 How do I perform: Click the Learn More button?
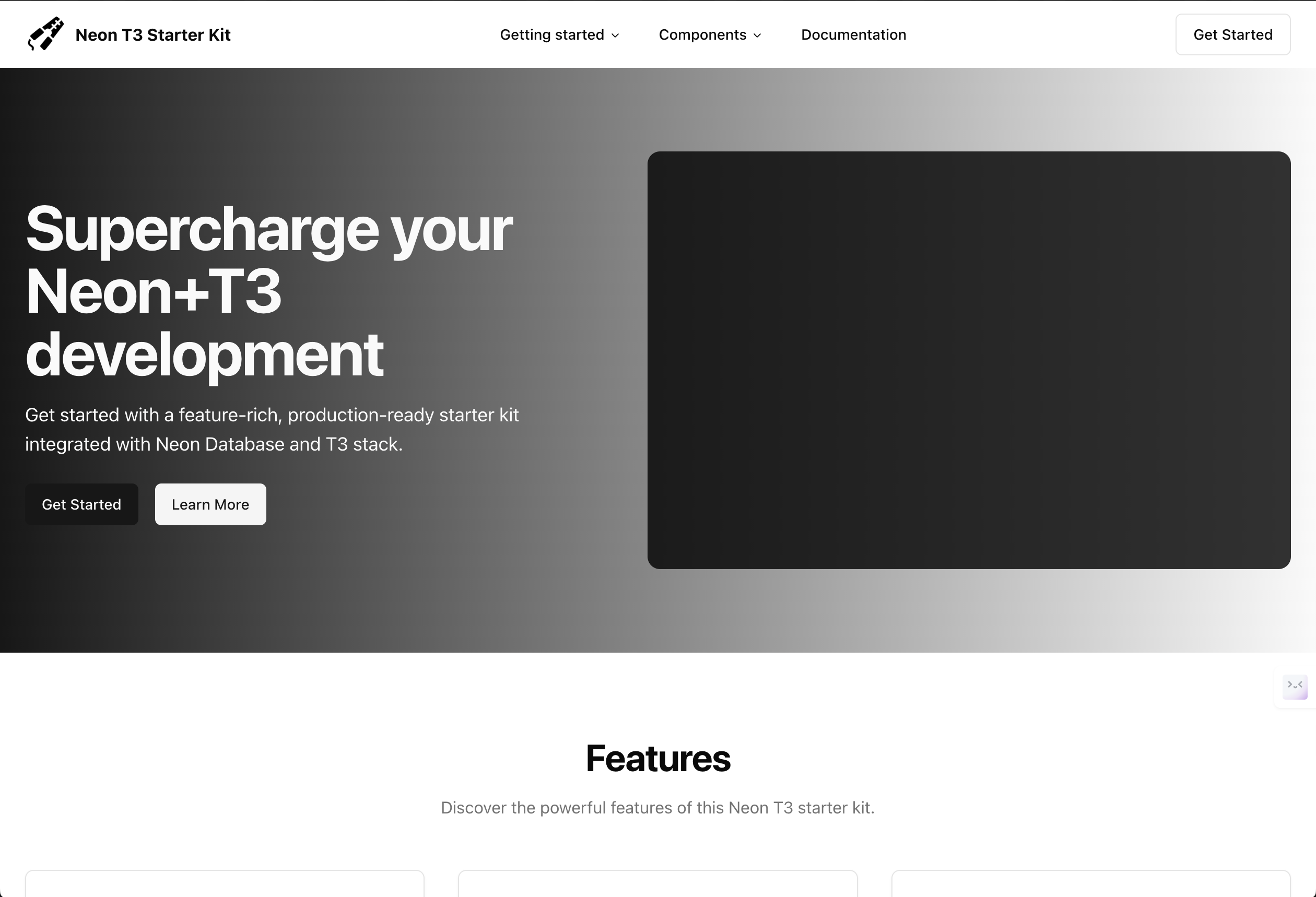pos(210,504)
